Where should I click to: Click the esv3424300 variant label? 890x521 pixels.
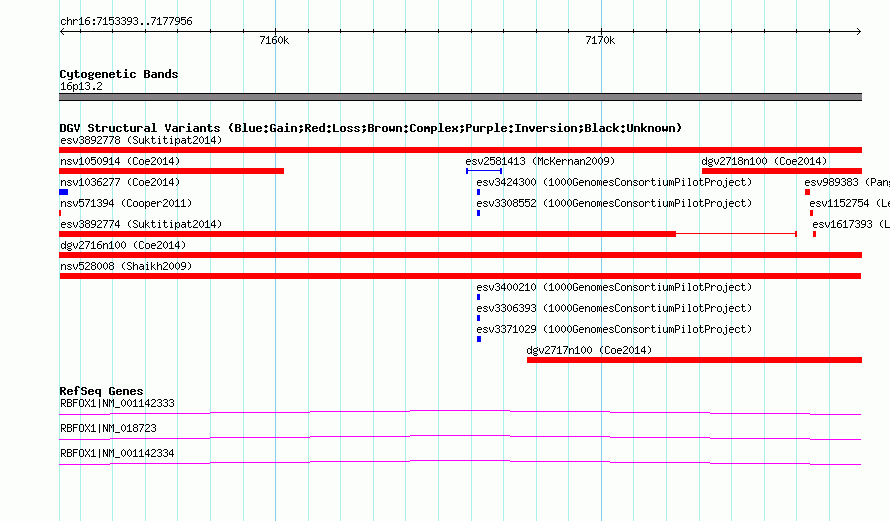coord(614,182)
